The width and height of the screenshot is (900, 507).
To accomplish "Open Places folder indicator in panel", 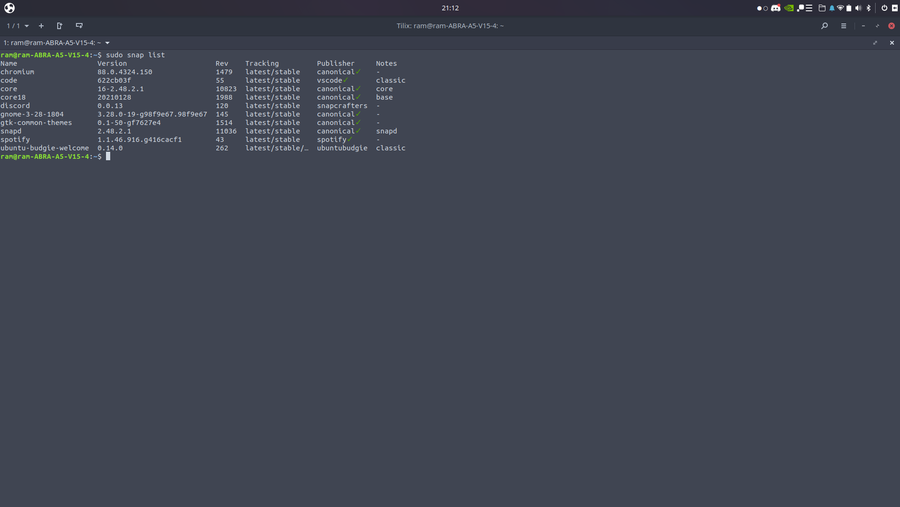I will pos(822,8).
